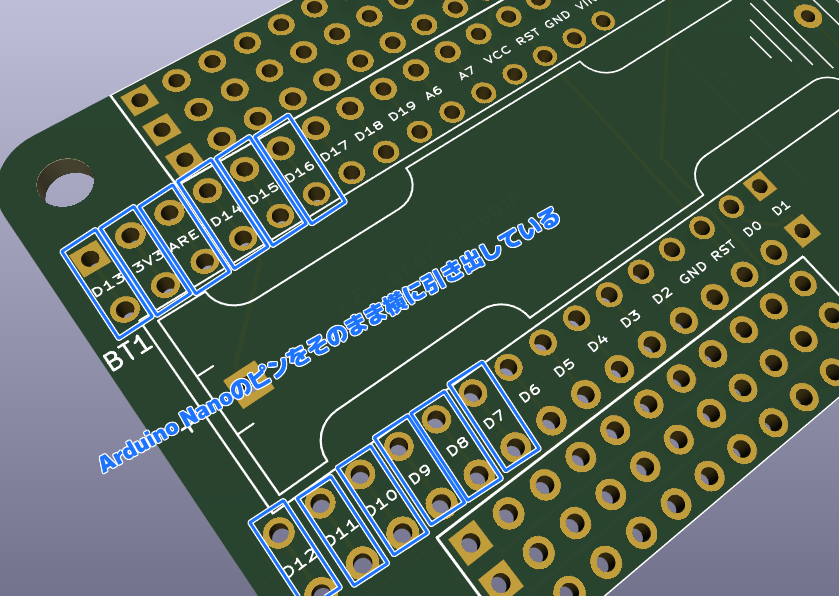Click the VCC pin label
Image resolution: width=839 pixels, height=596 pixels.
[x=497, y=54]
